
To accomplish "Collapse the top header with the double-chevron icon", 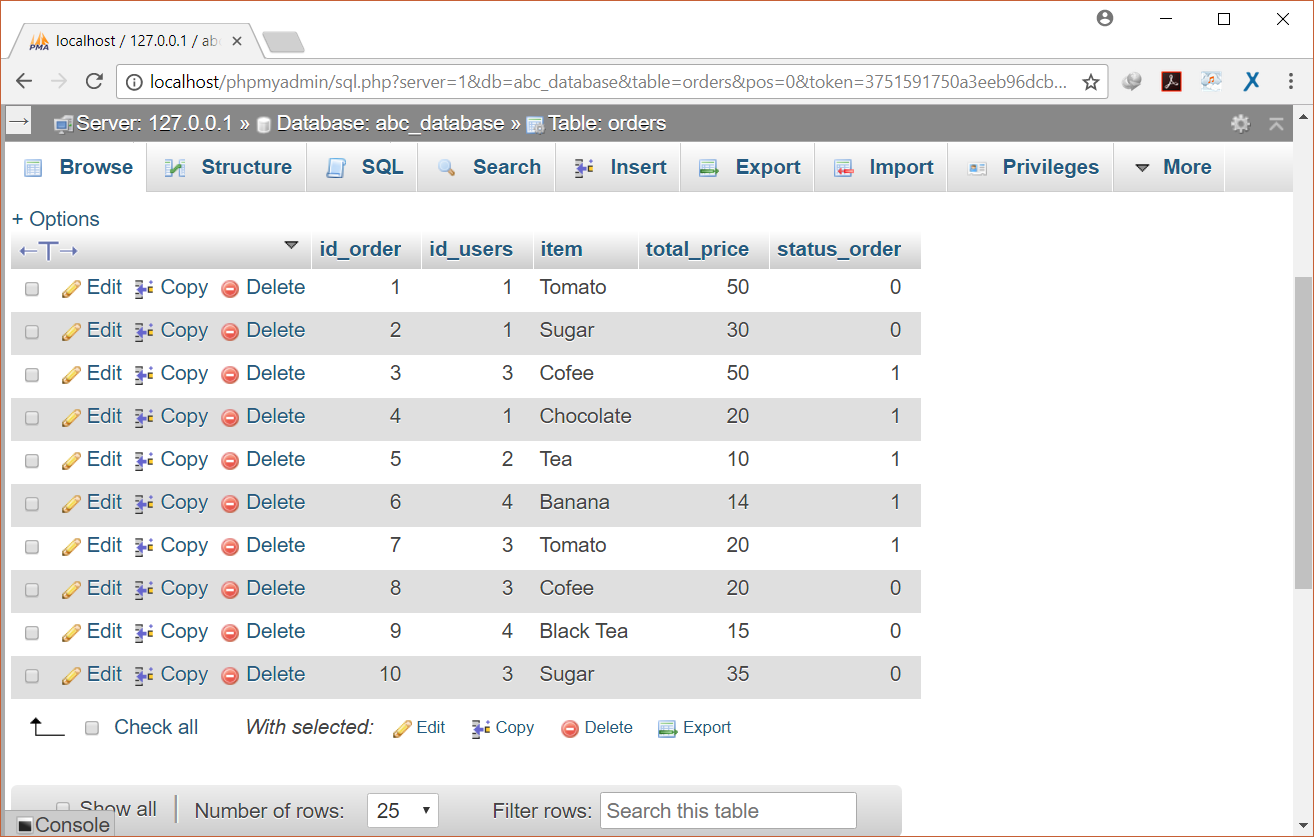I will [1276, 124].
